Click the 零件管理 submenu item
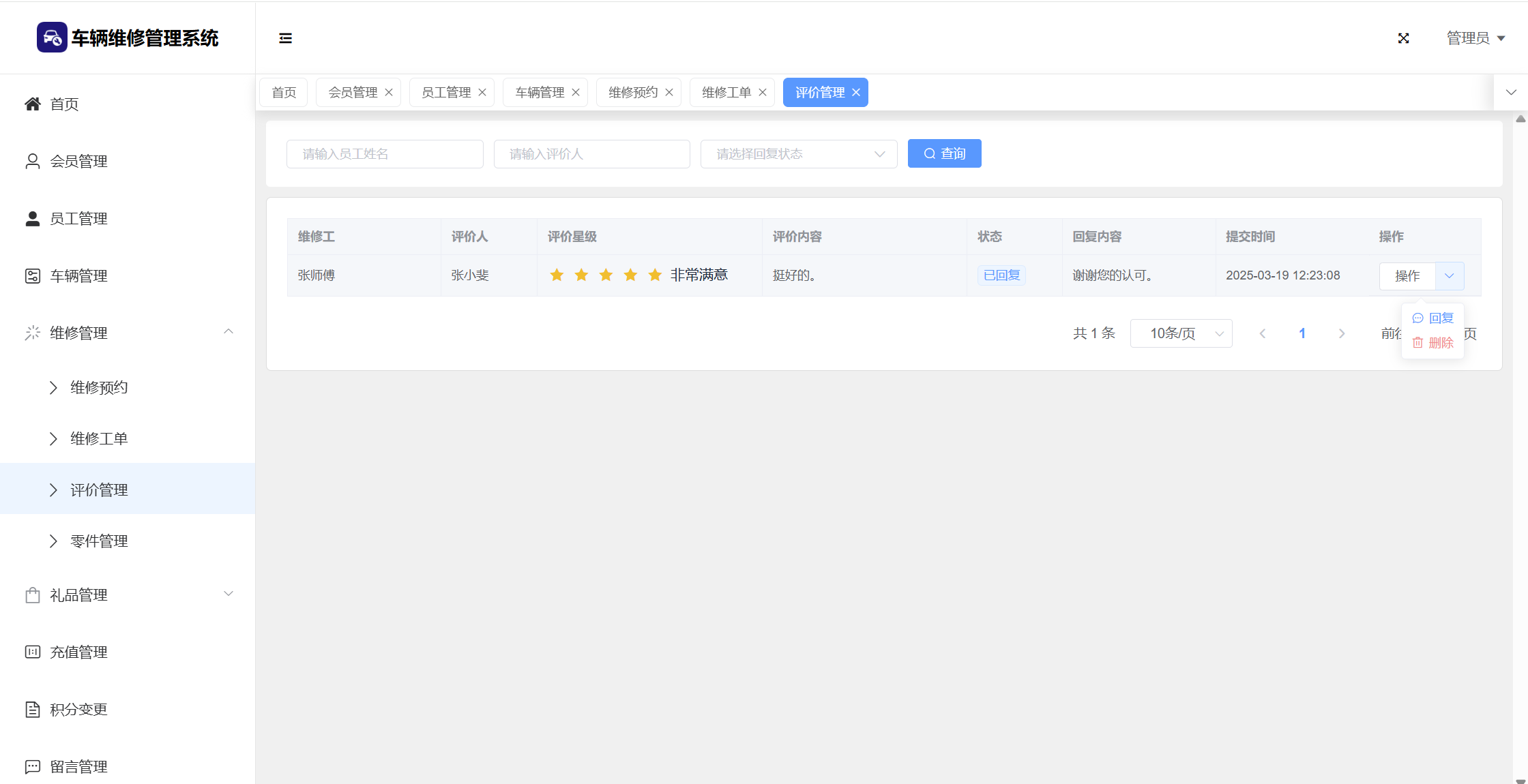Viewport: 1528px width, 784px height. [x=99, y=541]
